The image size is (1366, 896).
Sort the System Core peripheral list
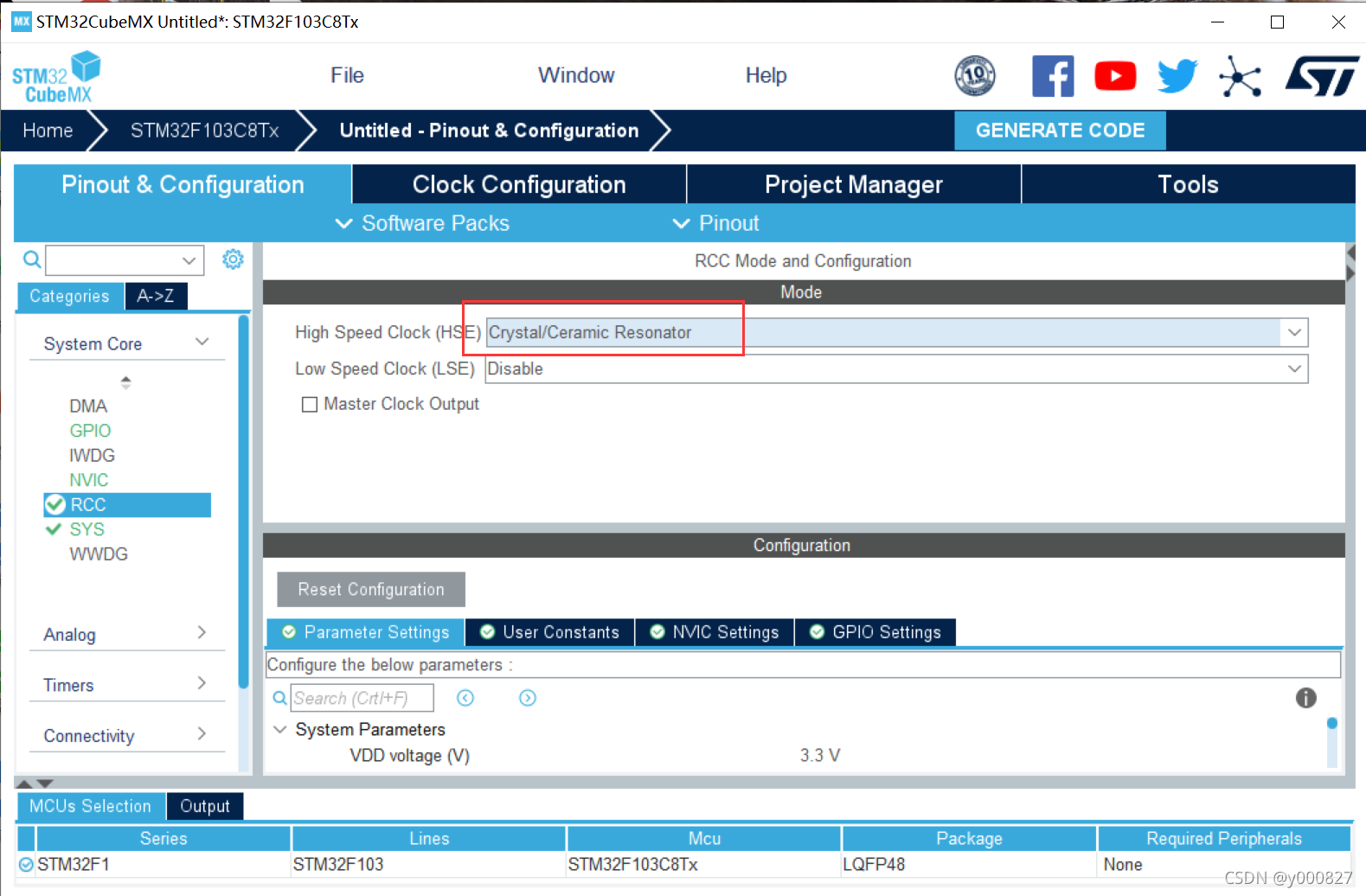pyautogui.click(x=125, y=381)
